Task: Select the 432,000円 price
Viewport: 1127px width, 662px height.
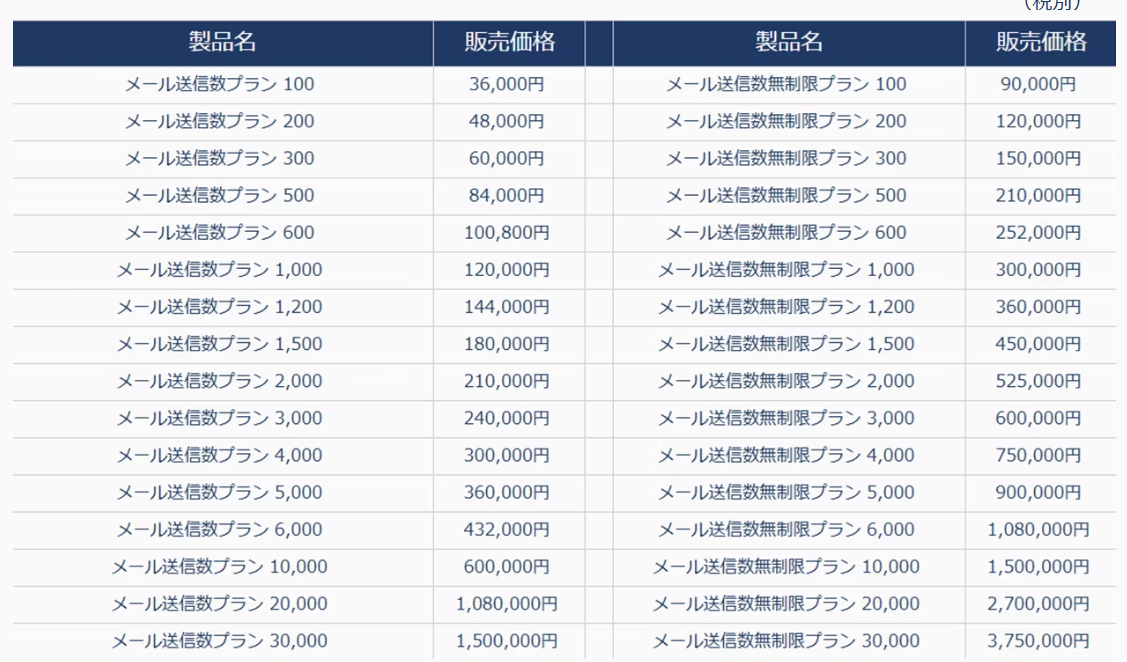Action: tap(506, 530)
